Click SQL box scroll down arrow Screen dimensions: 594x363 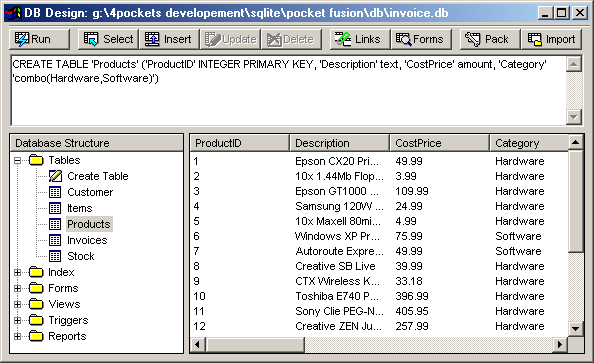pyautogui.click(x=574, y=117)
